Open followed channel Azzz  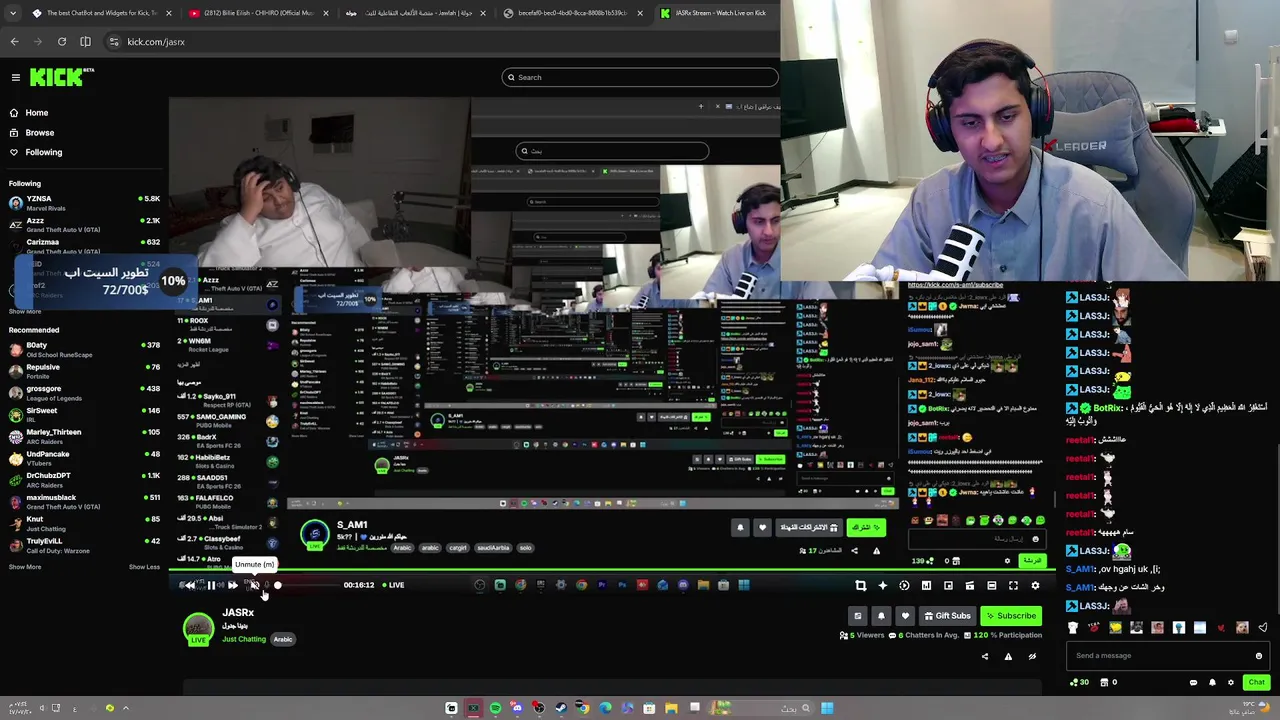point(84,224)
